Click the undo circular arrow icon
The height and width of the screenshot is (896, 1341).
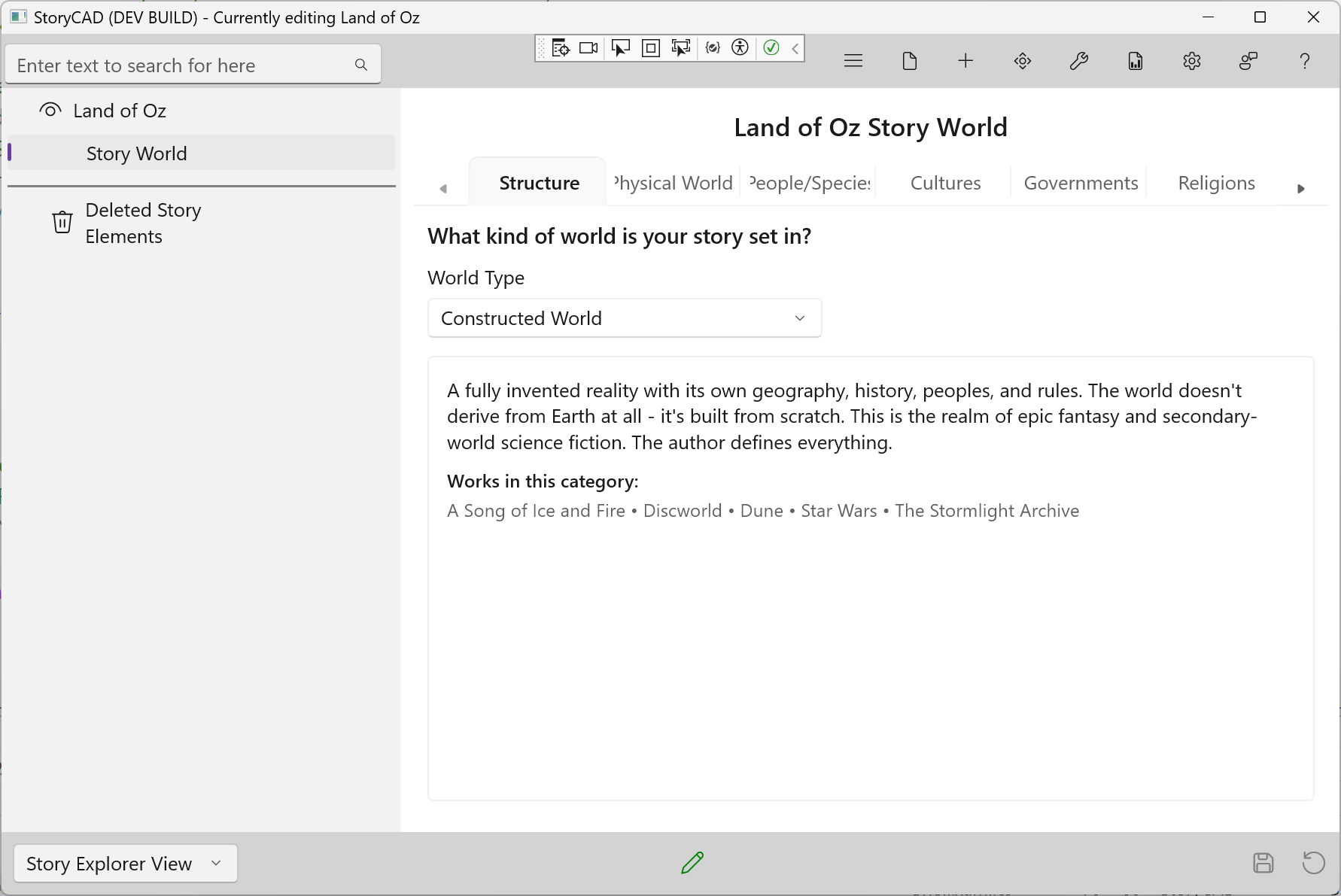(1313, 862)
